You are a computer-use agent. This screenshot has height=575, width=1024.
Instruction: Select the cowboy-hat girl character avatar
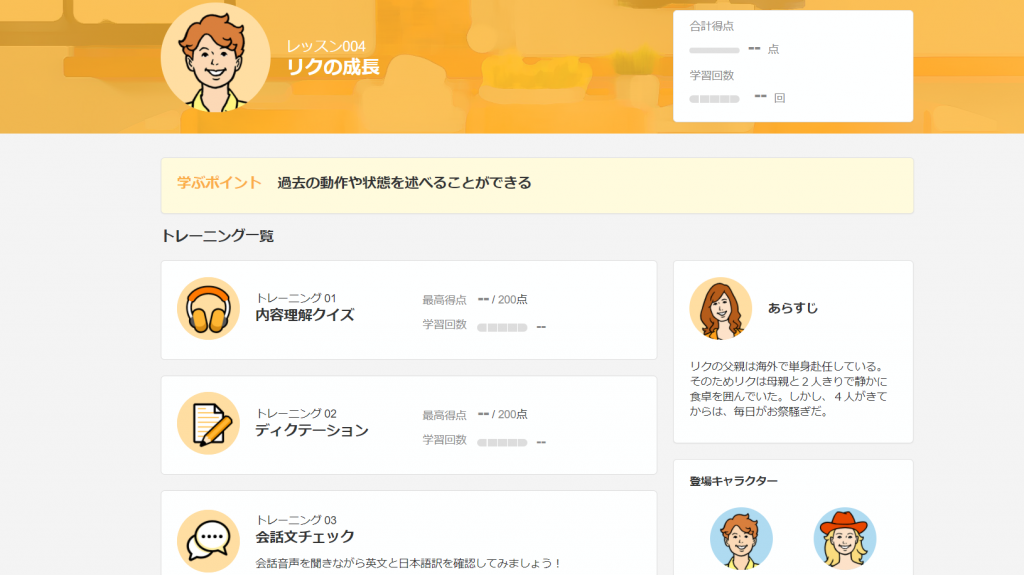[x=844, y=539]
